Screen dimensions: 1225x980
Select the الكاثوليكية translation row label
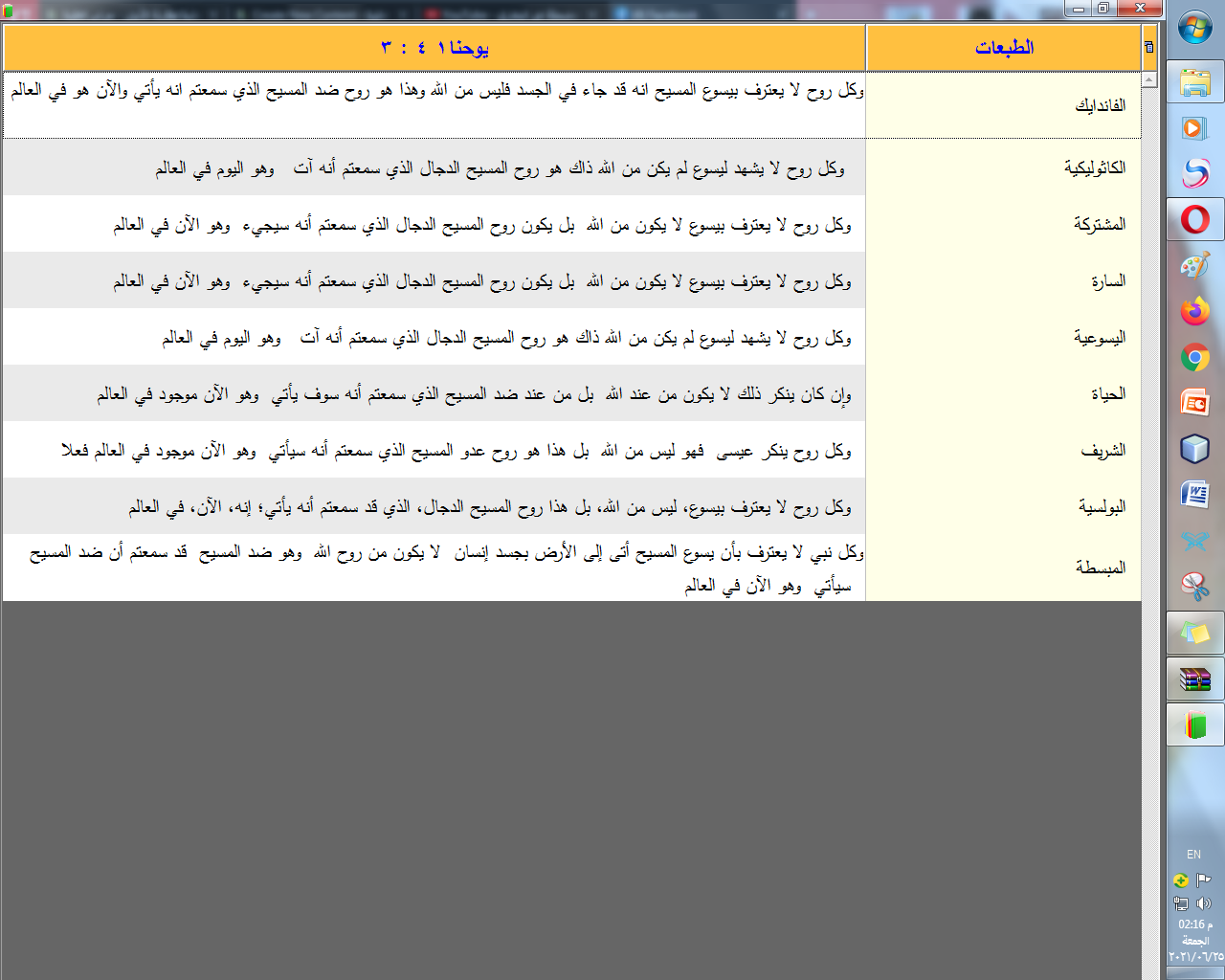click(1095, 167)
